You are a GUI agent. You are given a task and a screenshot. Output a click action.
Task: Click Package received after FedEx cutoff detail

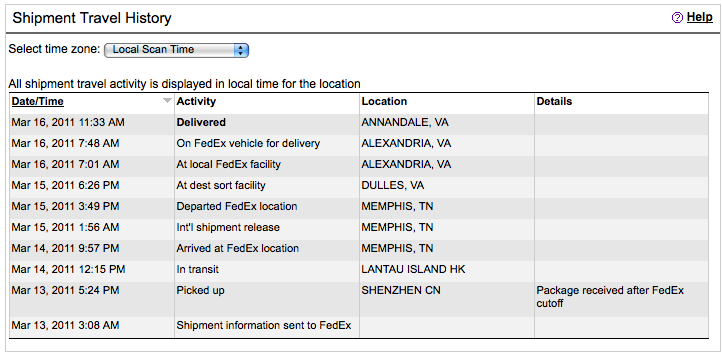(x=610, y=297)
